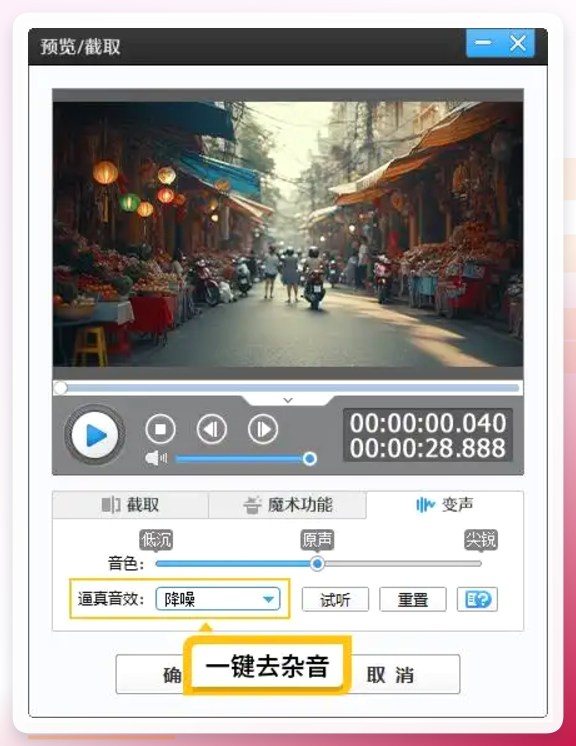The height and width of the screenshot is (746, 576).
Task: Click the 重置 reset button
Action: point(413,599)
